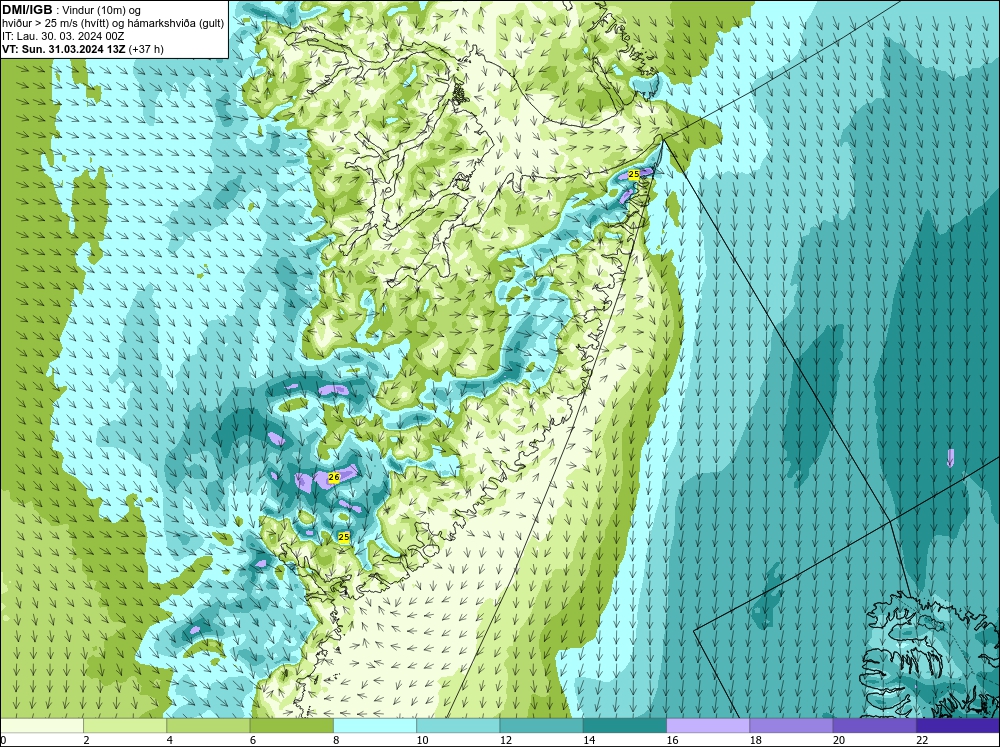Click the legend value "6"
Viewport: 1000px width, 747px height.
tap(253, 740)
